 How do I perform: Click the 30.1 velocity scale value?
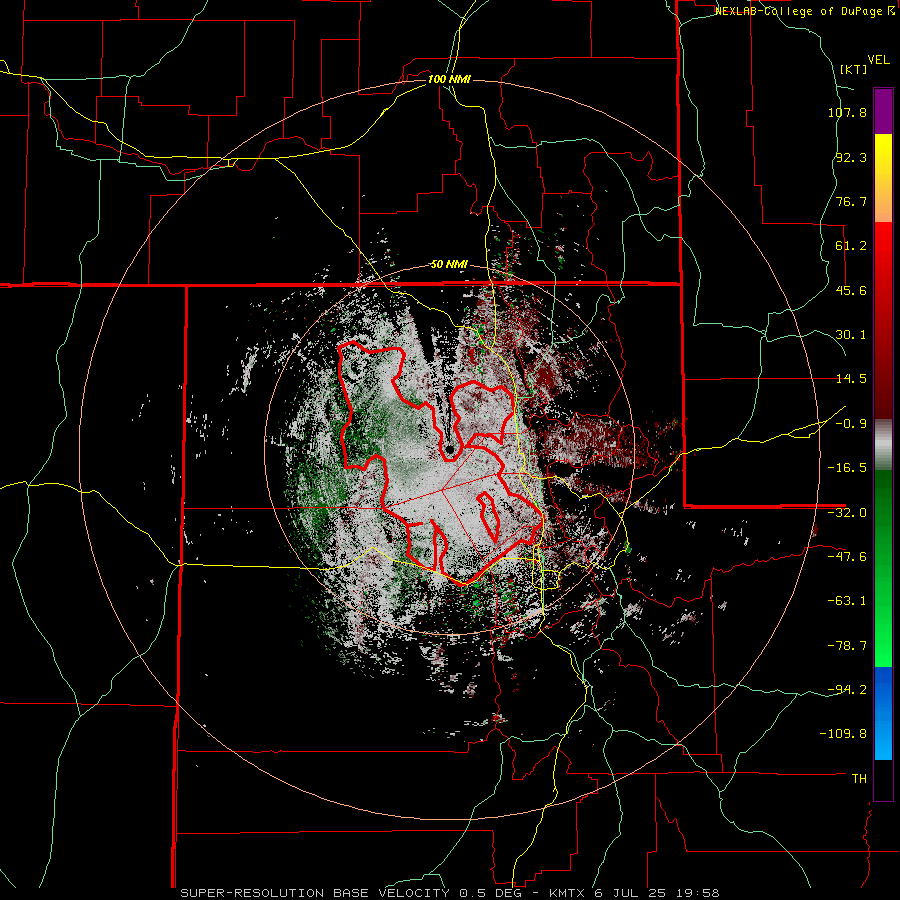[x=851, y=335]
